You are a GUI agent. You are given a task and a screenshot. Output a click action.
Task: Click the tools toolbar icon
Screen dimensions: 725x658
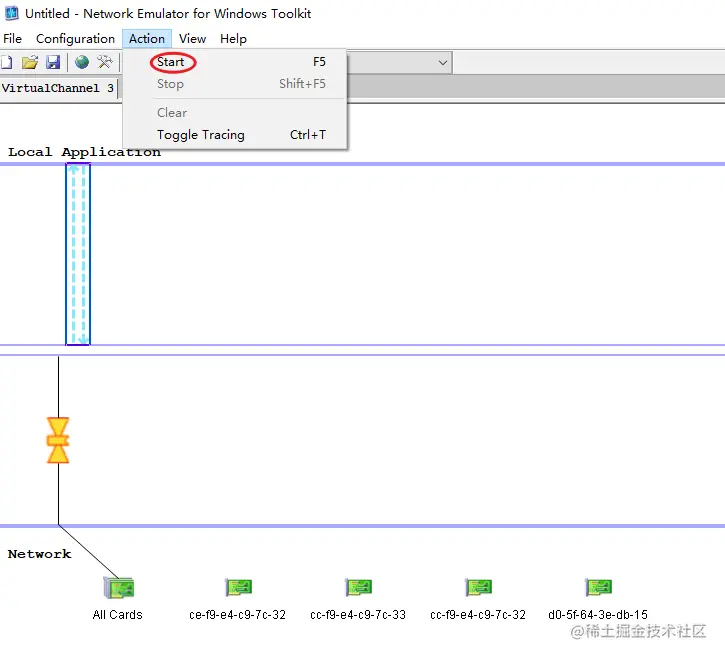pos(104,62)
